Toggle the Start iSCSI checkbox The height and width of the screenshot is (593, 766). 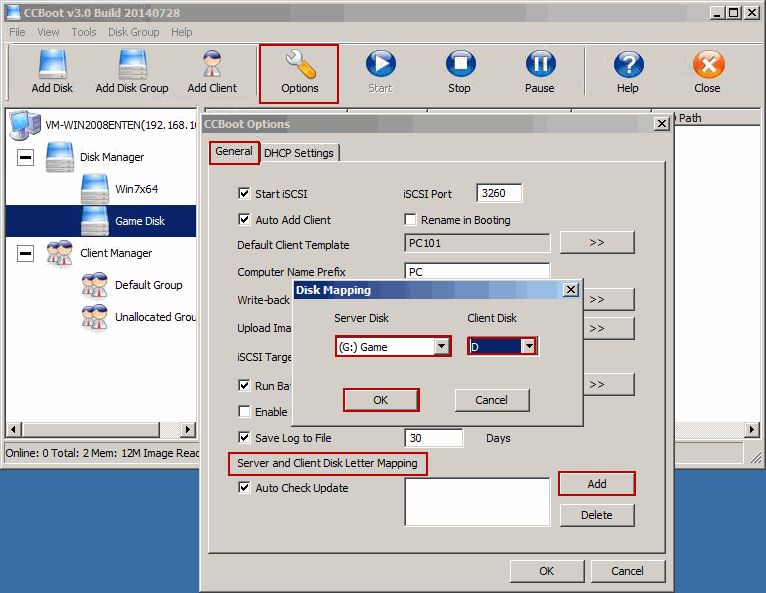[244, 193]
